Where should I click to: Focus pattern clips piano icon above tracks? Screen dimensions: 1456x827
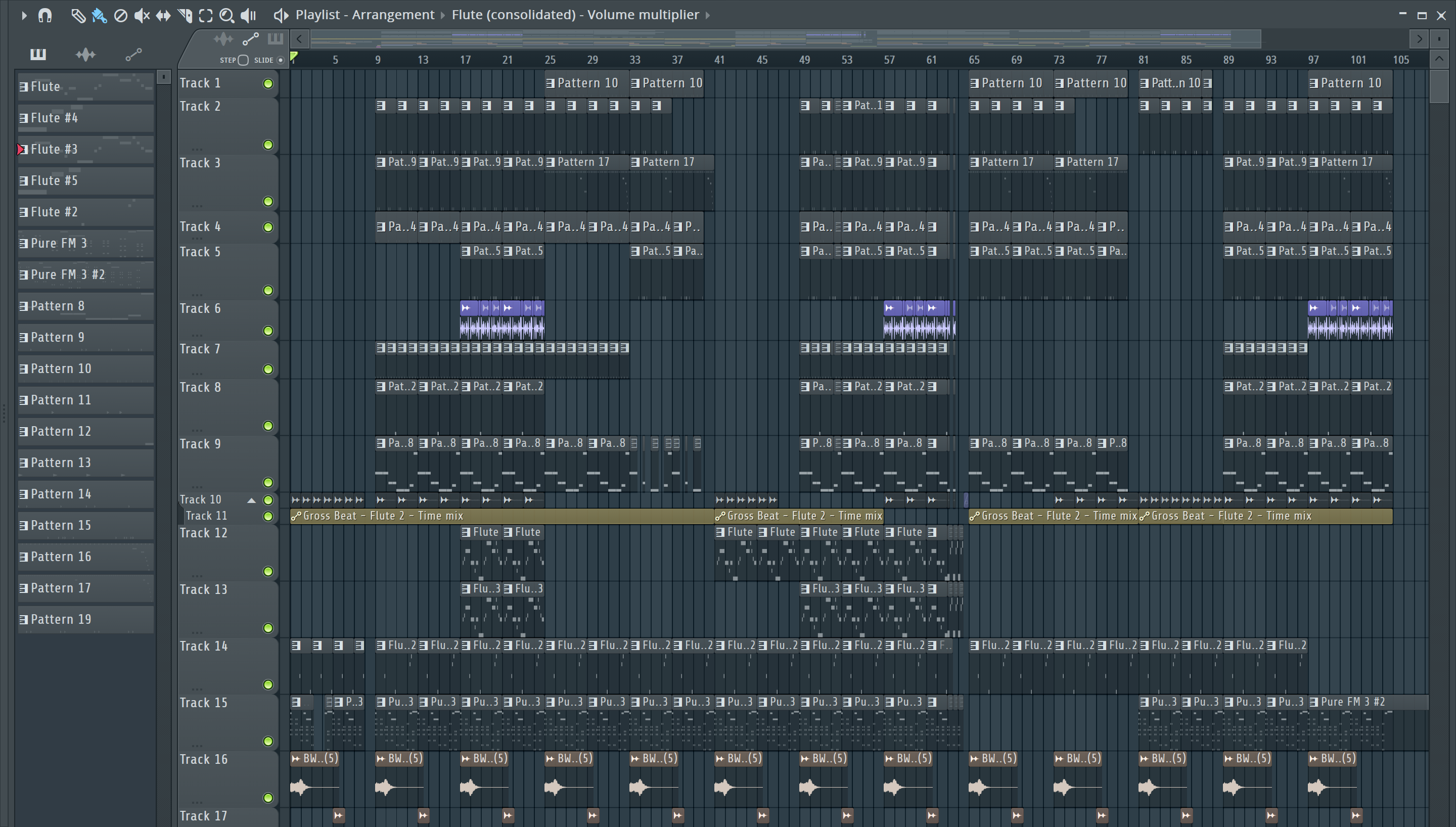click(276, 38)
